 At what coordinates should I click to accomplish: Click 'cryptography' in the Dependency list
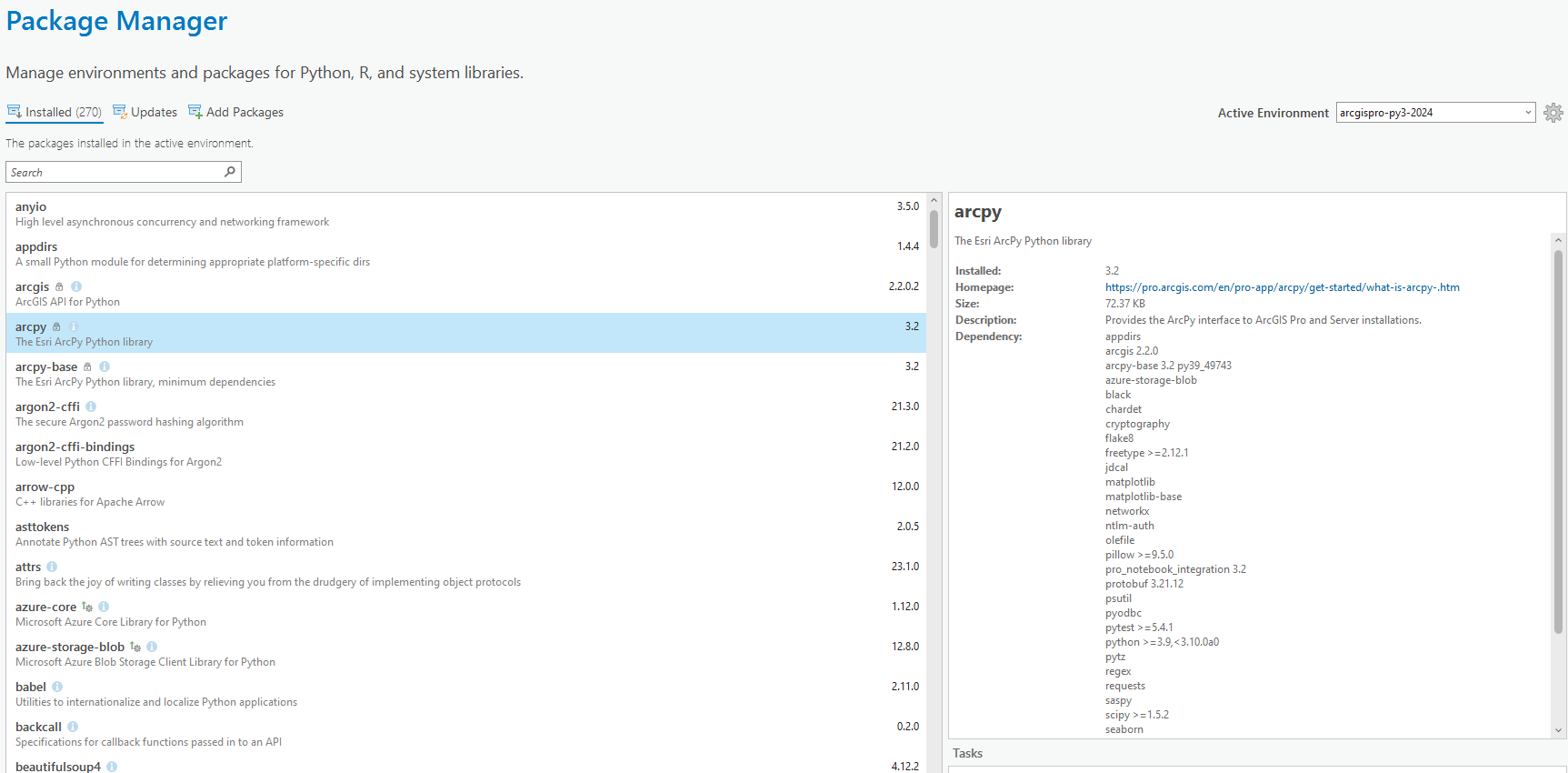click(x=1137, y=424)
